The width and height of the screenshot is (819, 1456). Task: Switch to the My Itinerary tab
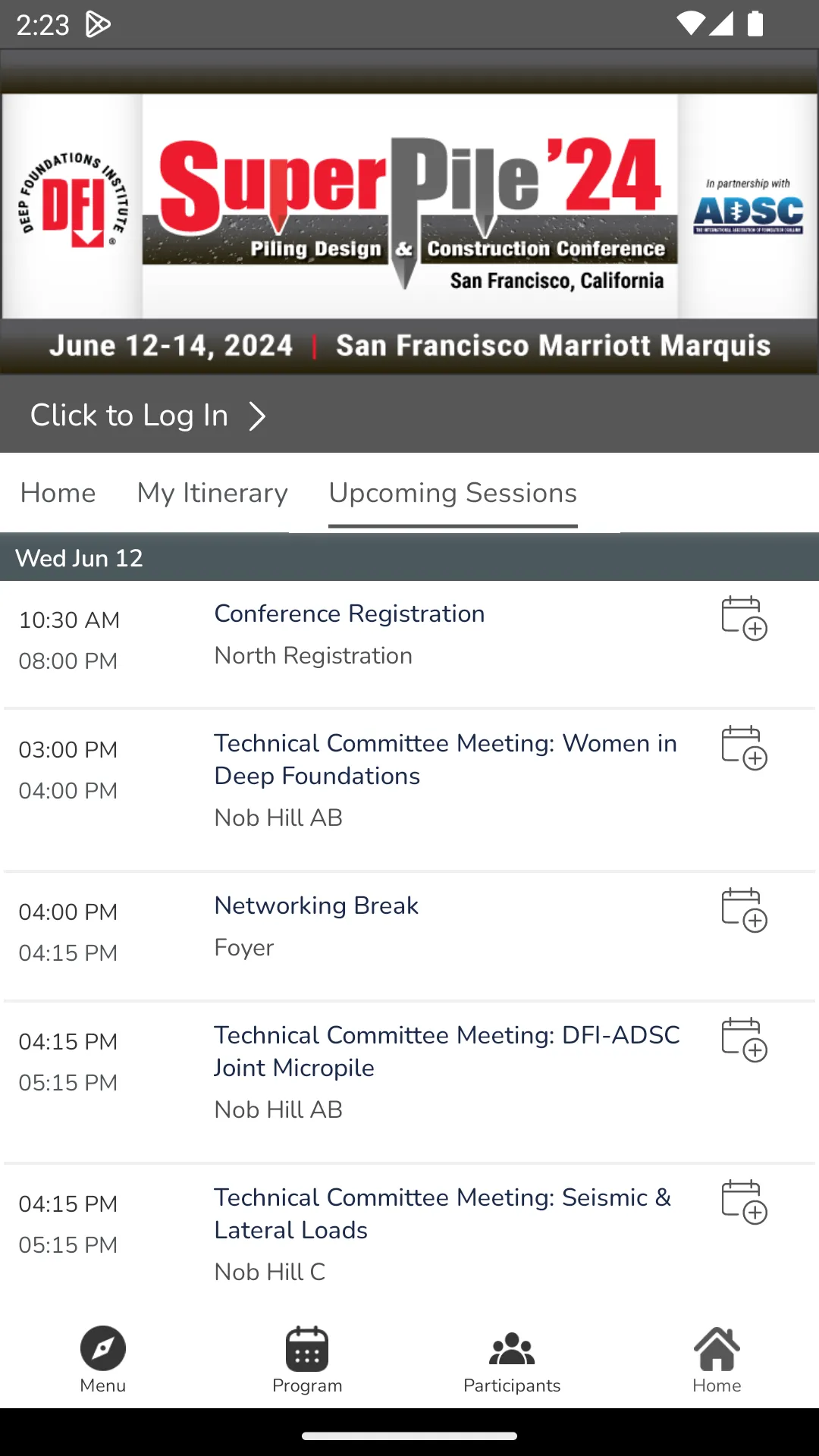point(212,493)
